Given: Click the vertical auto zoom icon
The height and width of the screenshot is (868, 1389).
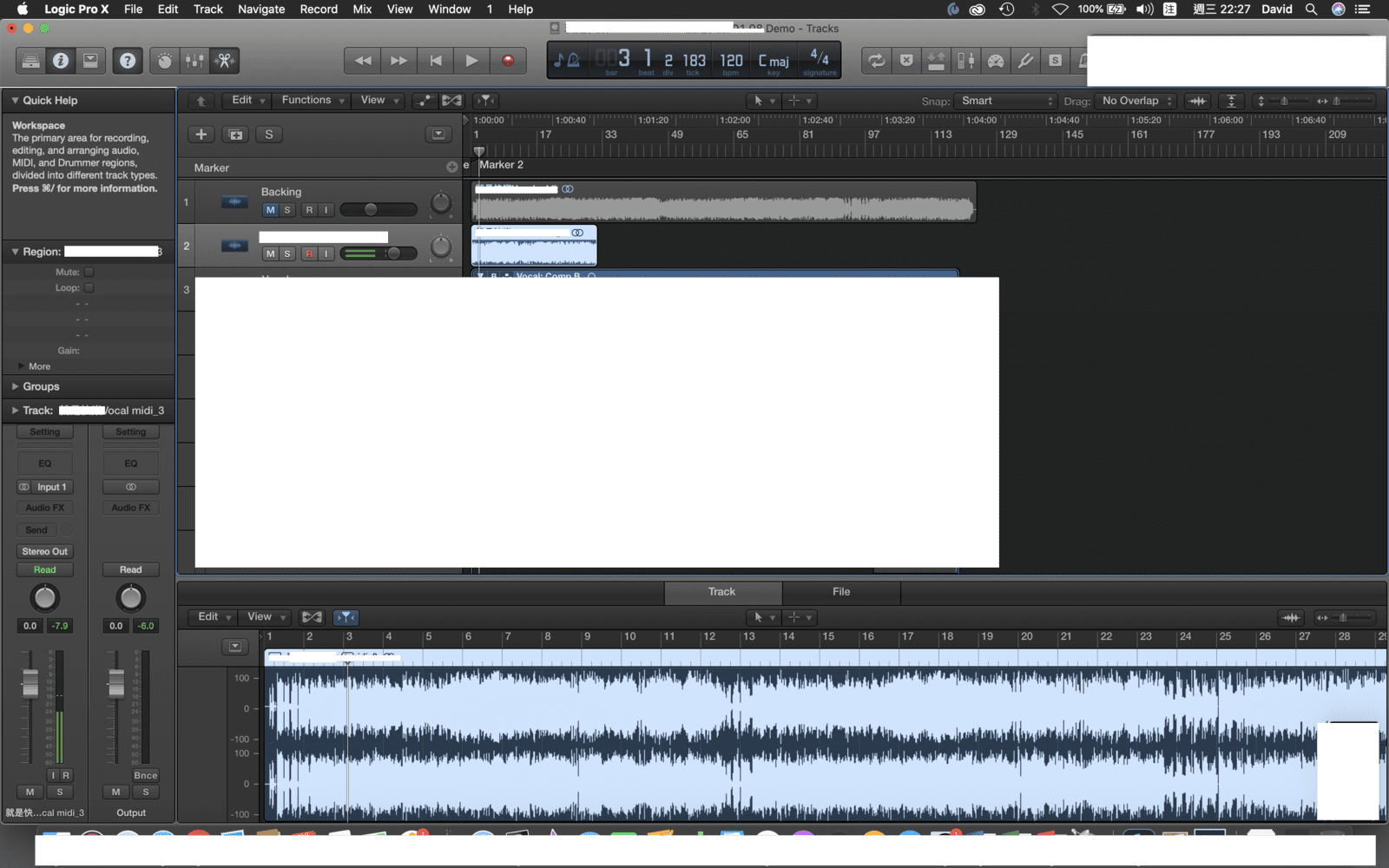Looking at the screenshot, I should [1231, 101].
